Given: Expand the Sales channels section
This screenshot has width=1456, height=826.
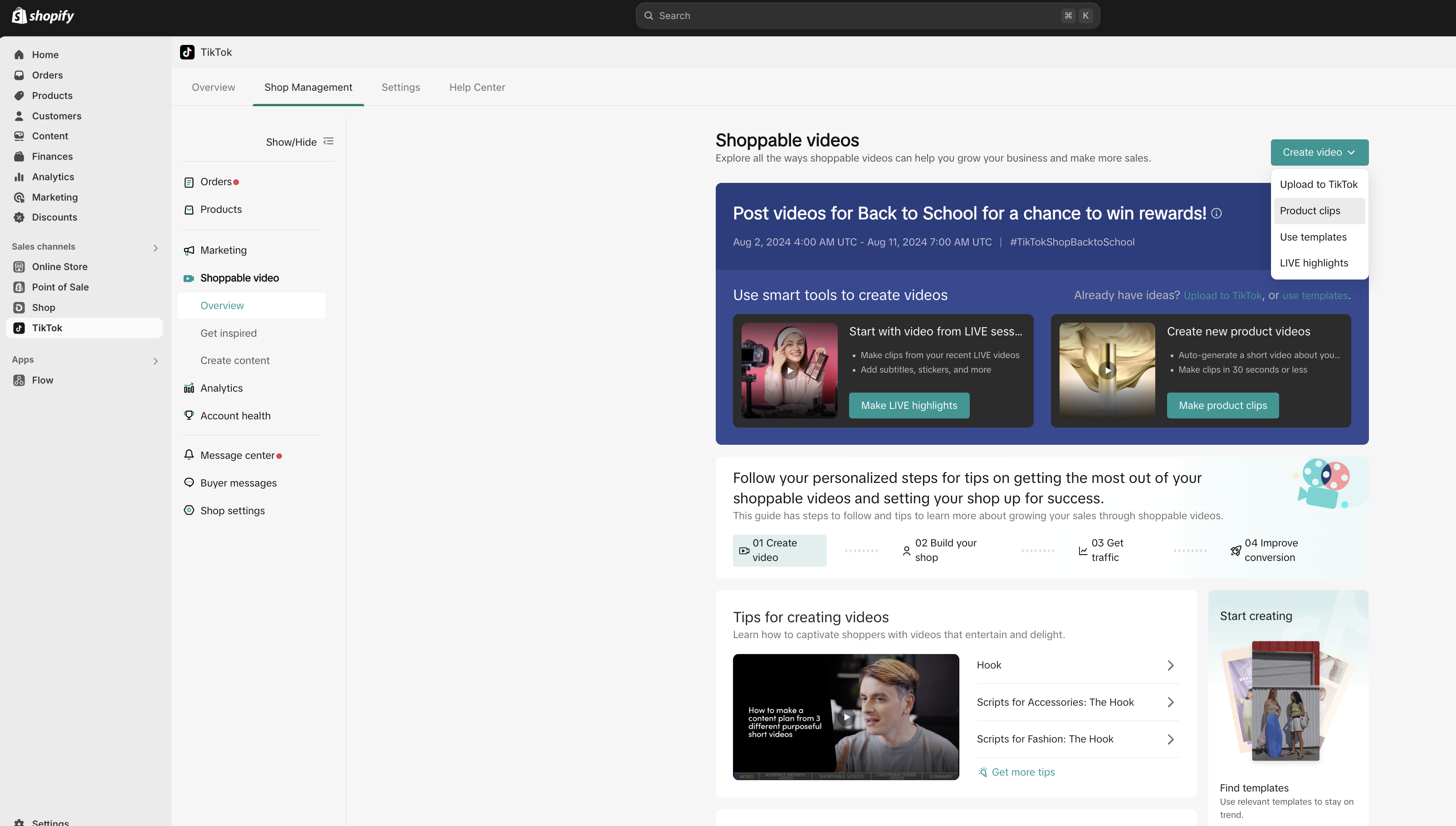Looking at the screenshot, I should tap(155, 247).
